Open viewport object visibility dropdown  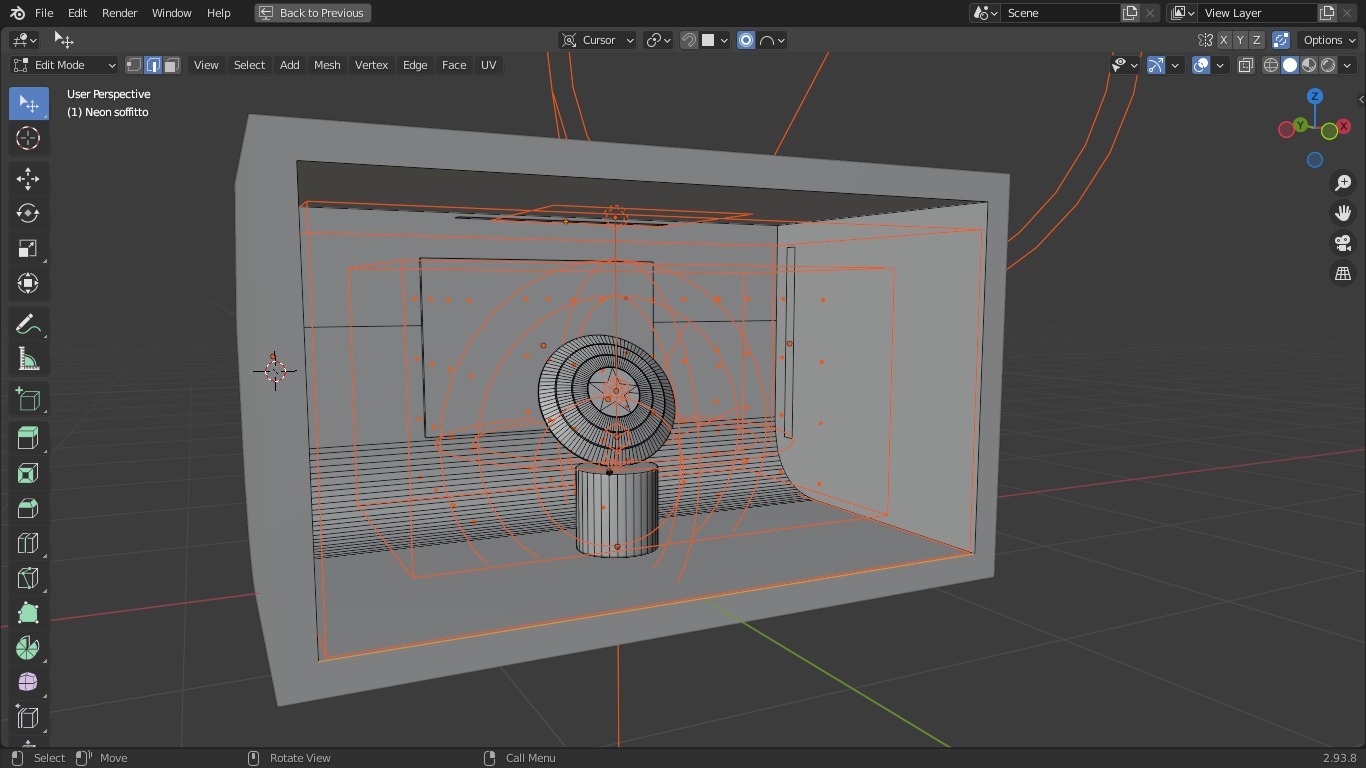pyautogui.click(x=1125, y=65)
